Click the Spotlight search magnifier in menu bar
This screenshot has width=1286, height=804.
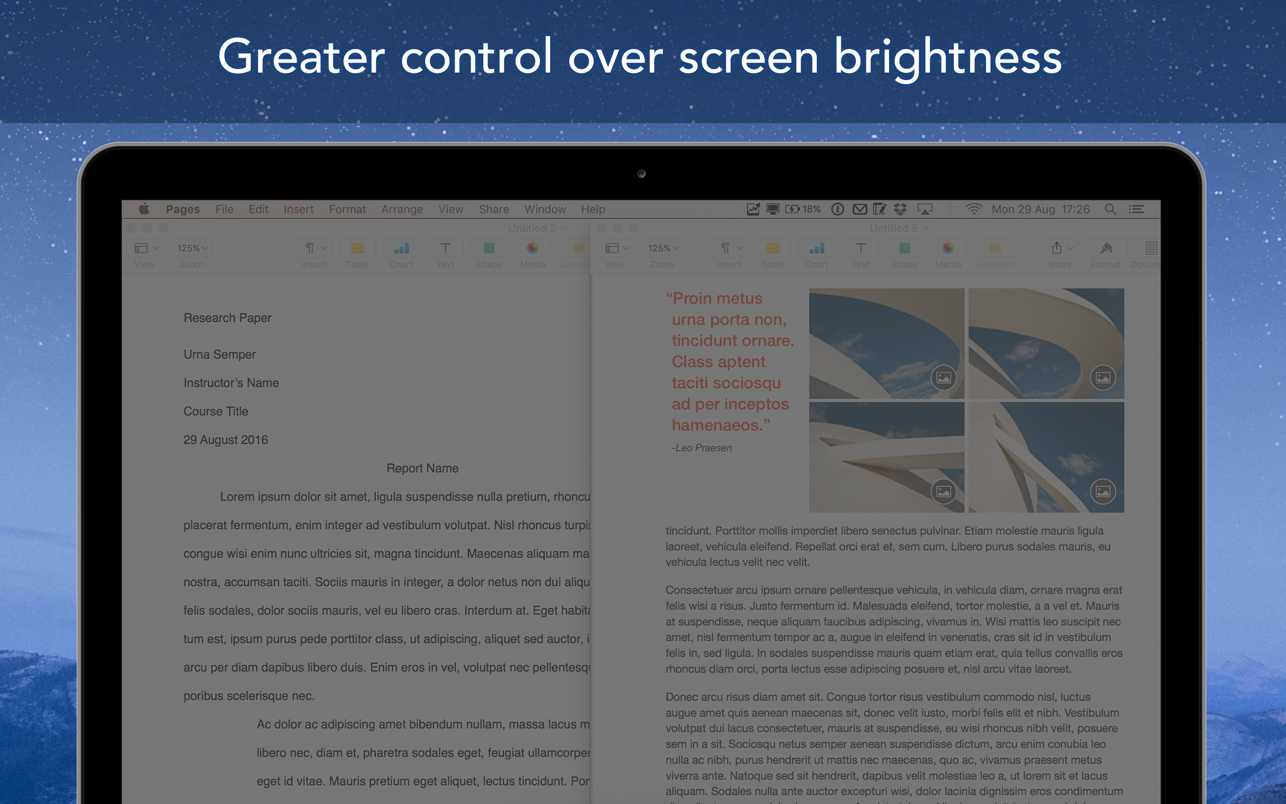(x=1110, y=210)
